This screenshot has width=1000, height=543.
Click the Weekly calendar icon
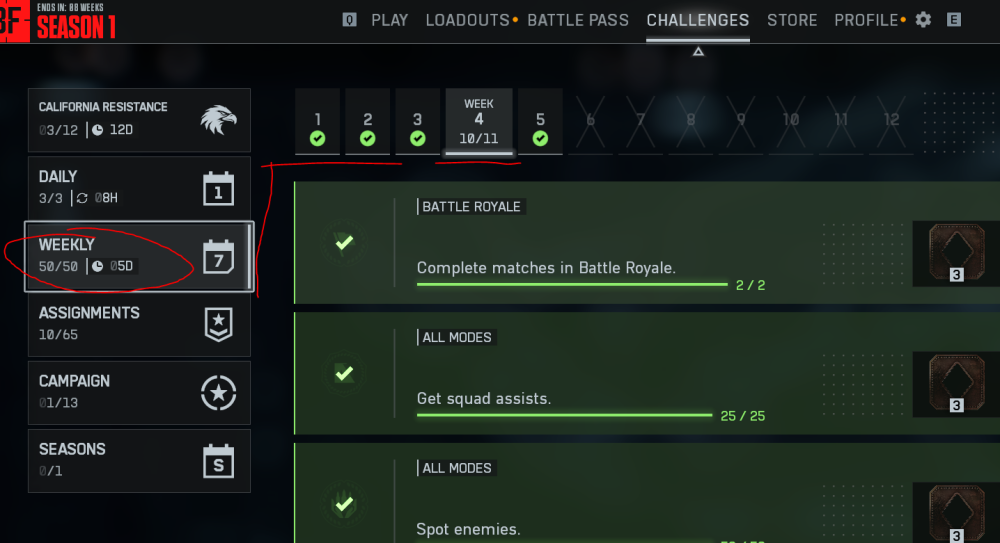tap(218, 256)
